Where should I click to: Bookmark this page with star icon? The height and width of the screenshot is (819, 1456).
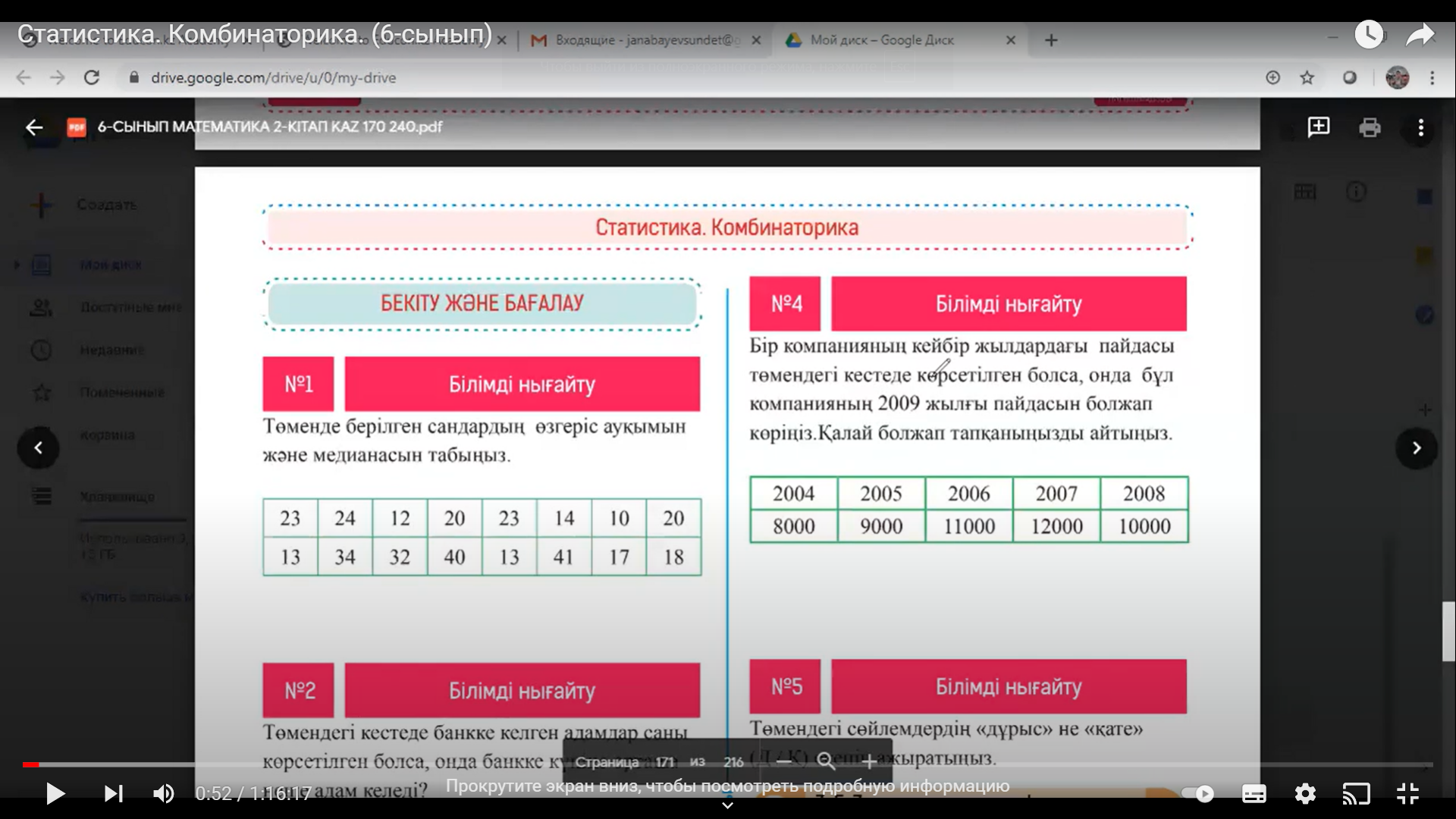click(1307, 77)
